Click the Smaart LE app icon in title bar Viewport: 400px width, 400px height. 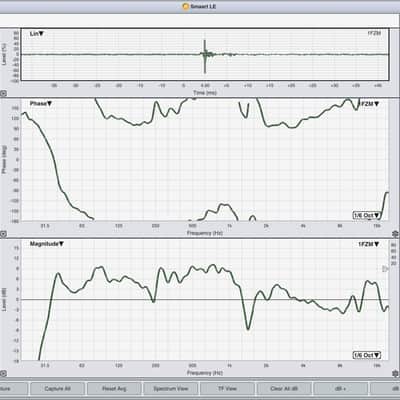(x=186, y=6)
